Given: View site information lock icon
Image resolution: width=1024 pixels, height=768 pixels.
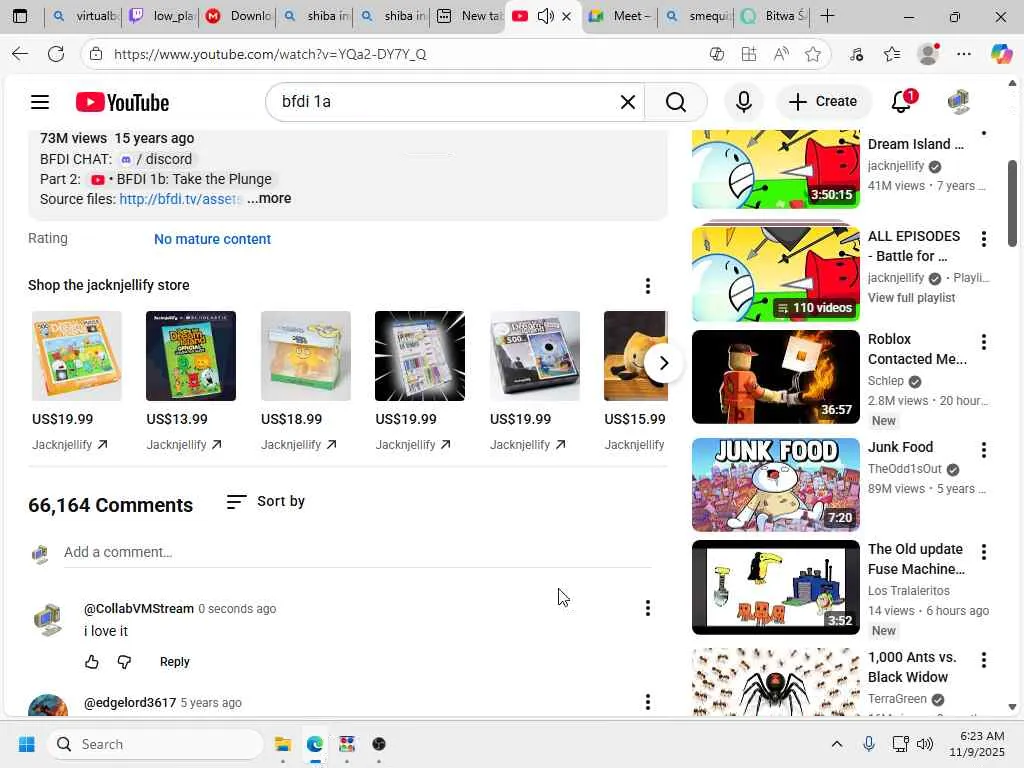Looking at the screenshot, I should pyautogui.click(x=96, y=54).
